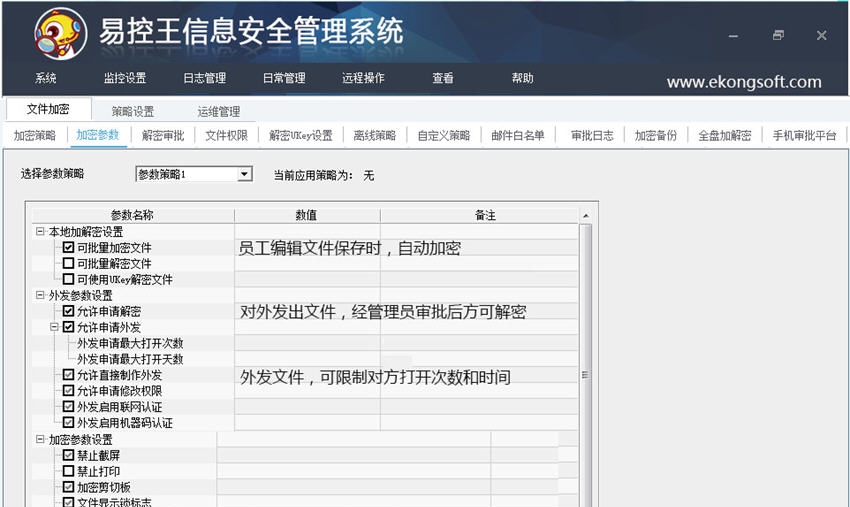Click the parameter list vertical scrollbar thumb
Viewport: 850px width, 507px height.
[585, 375]
